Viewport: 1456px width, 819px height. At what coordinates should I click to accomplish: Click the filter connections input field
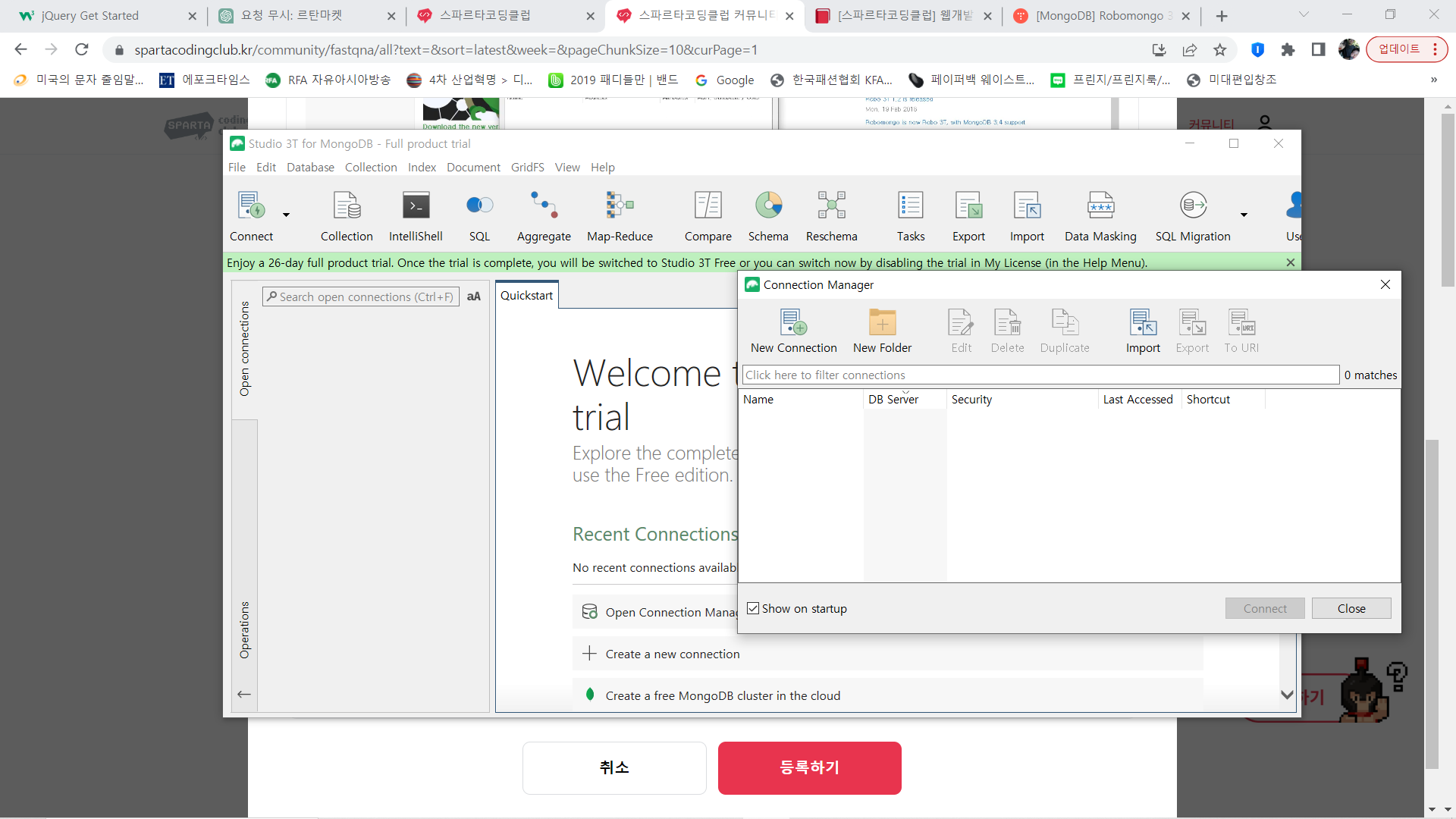(x=1040, y=375)
